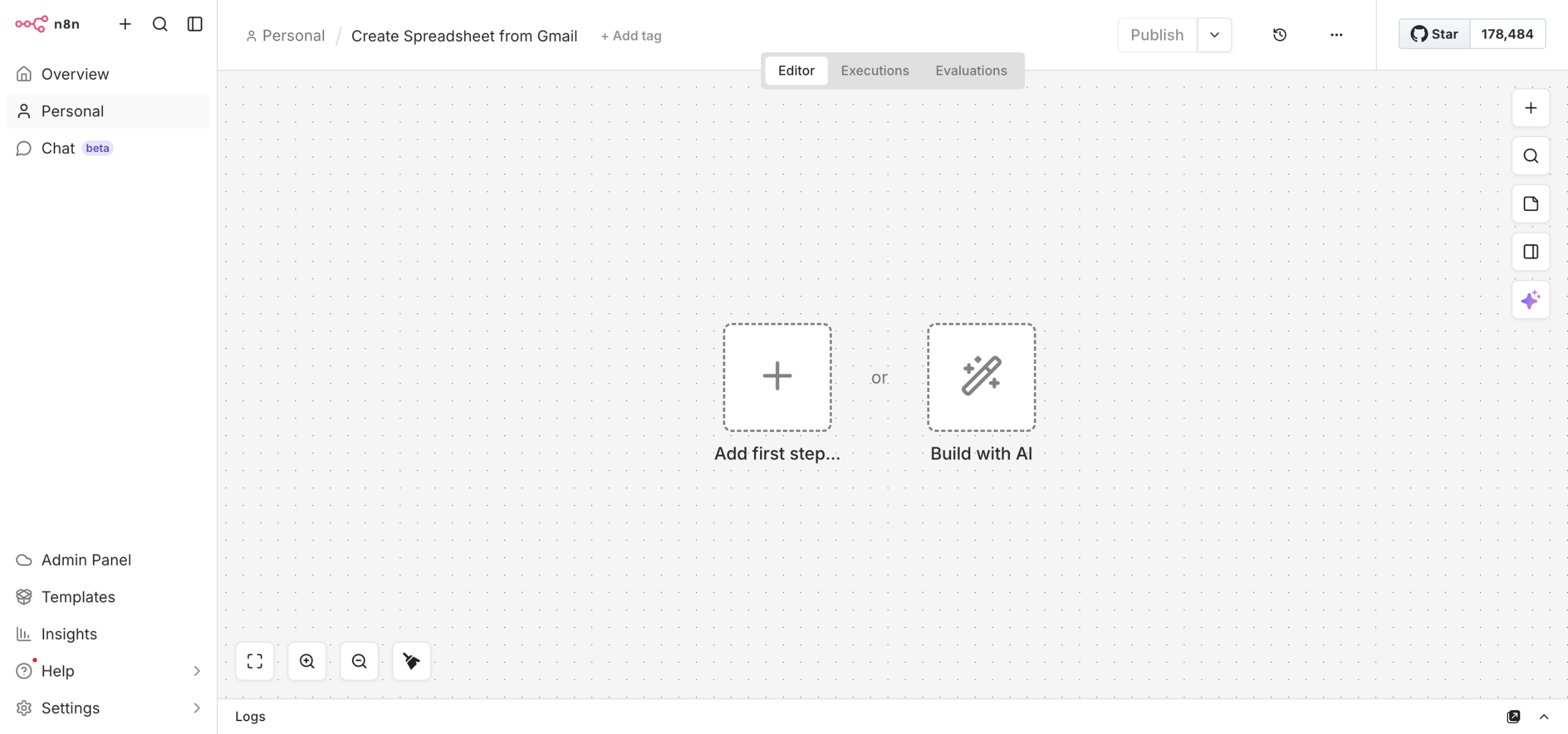Fit workflow view to screen

(x=255, y=661)
